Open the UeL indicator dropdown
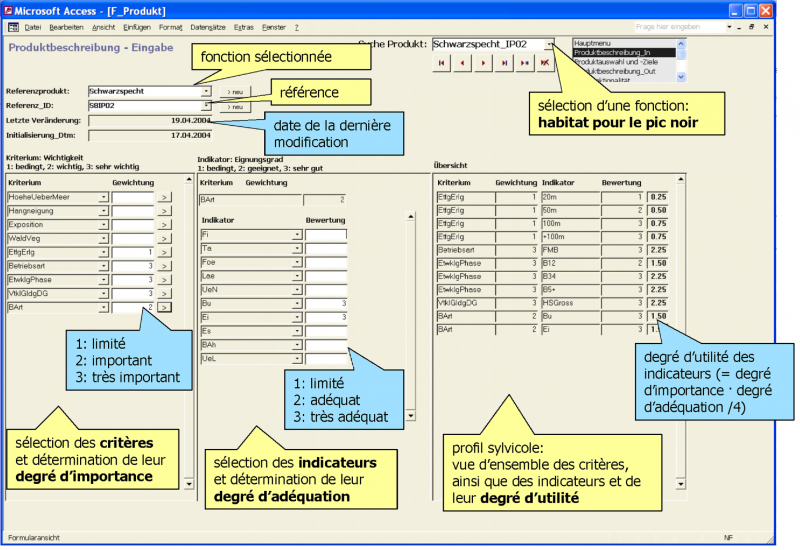Screen dimensions: 800x550 297,359
